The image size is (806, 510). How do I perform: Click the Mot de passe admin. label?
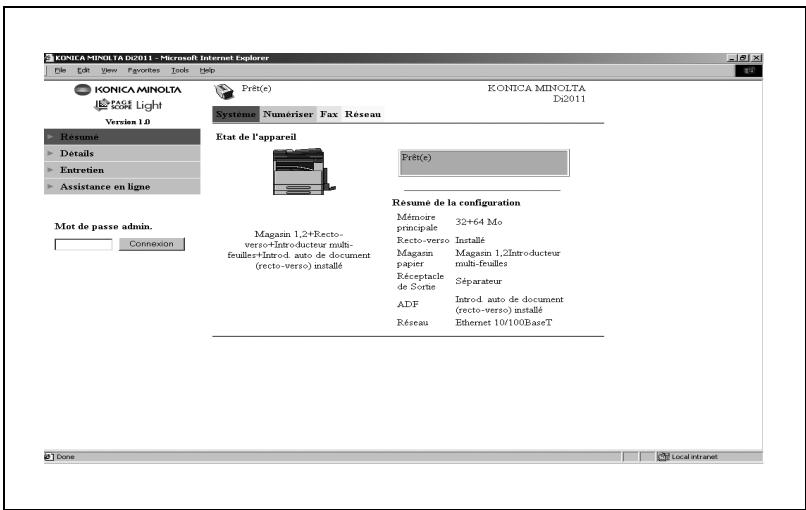[x=103, y=226]
